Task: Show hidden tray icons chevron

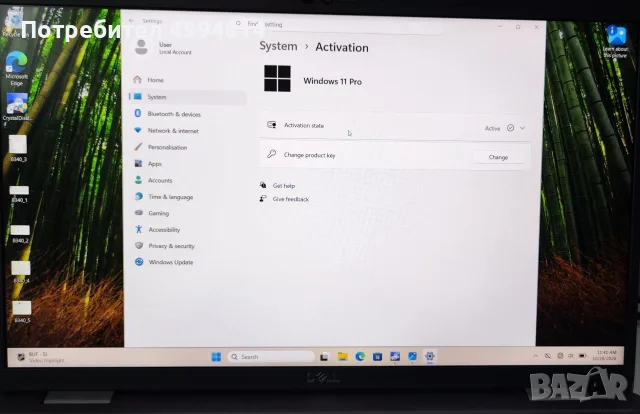Action: pyautogui.click(x=536, y=356)
